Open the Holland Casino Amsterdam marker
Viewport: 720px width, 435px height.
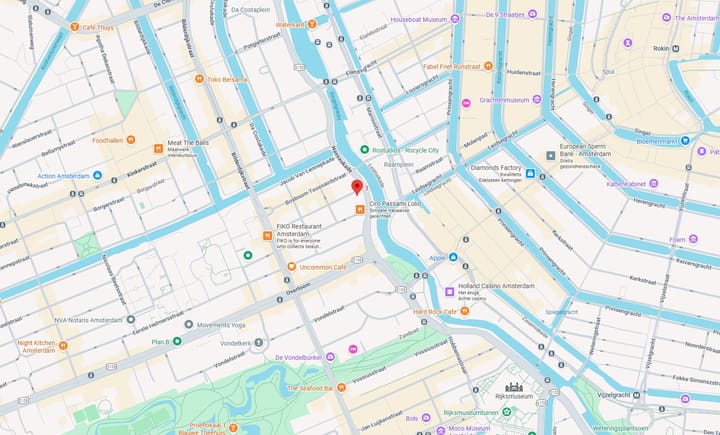(x=450, y=292)
